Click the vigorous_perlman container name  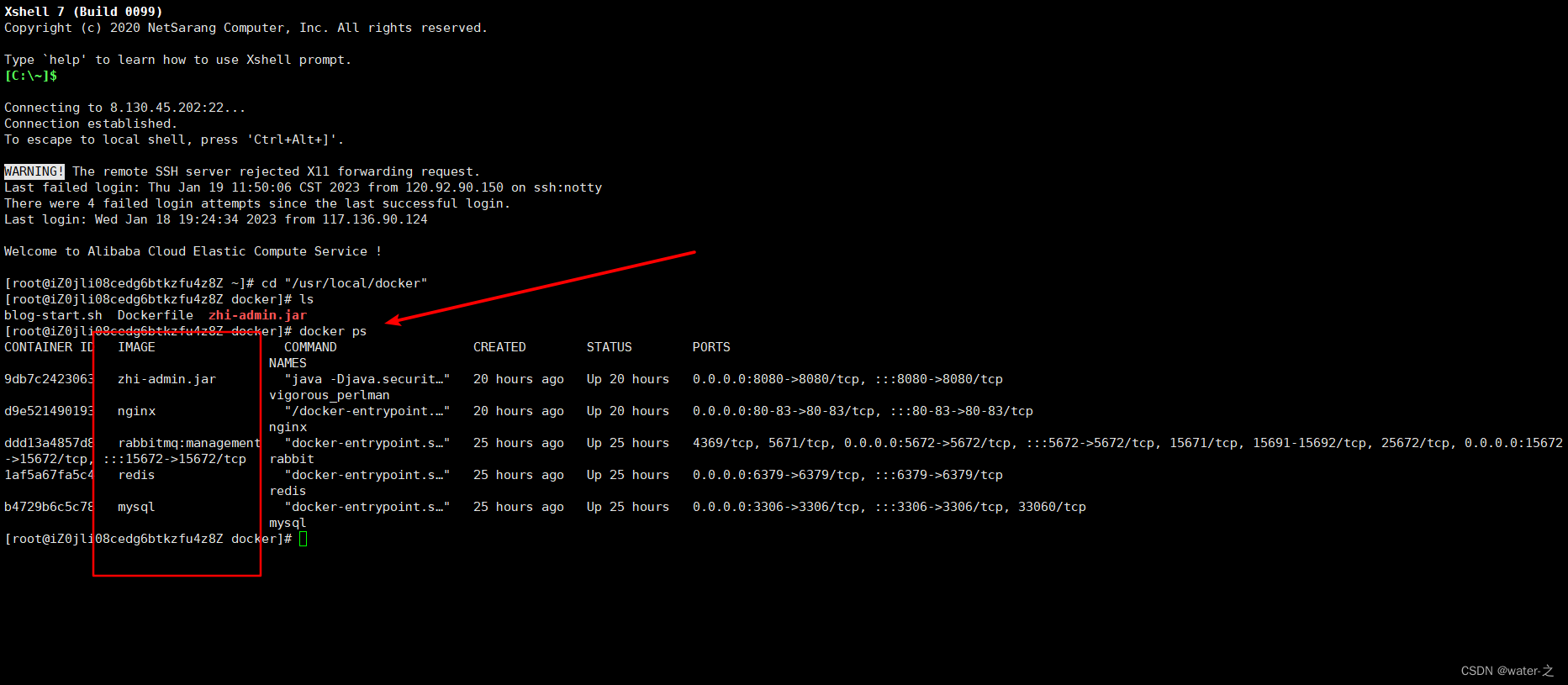pyautogui.click(x=330, y=395)
